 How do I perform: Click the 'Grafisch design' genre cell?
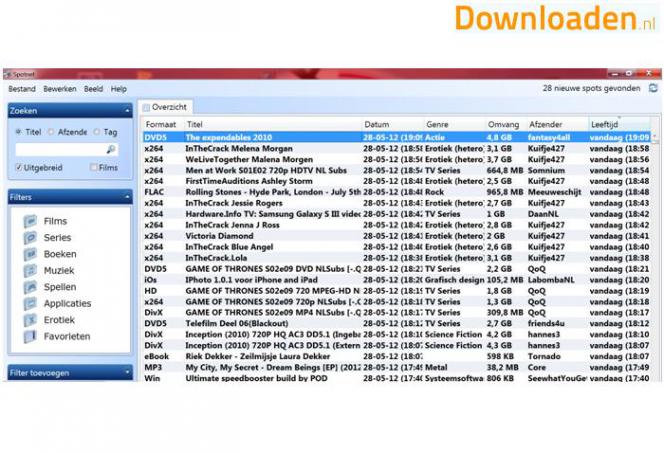(454, 280)
